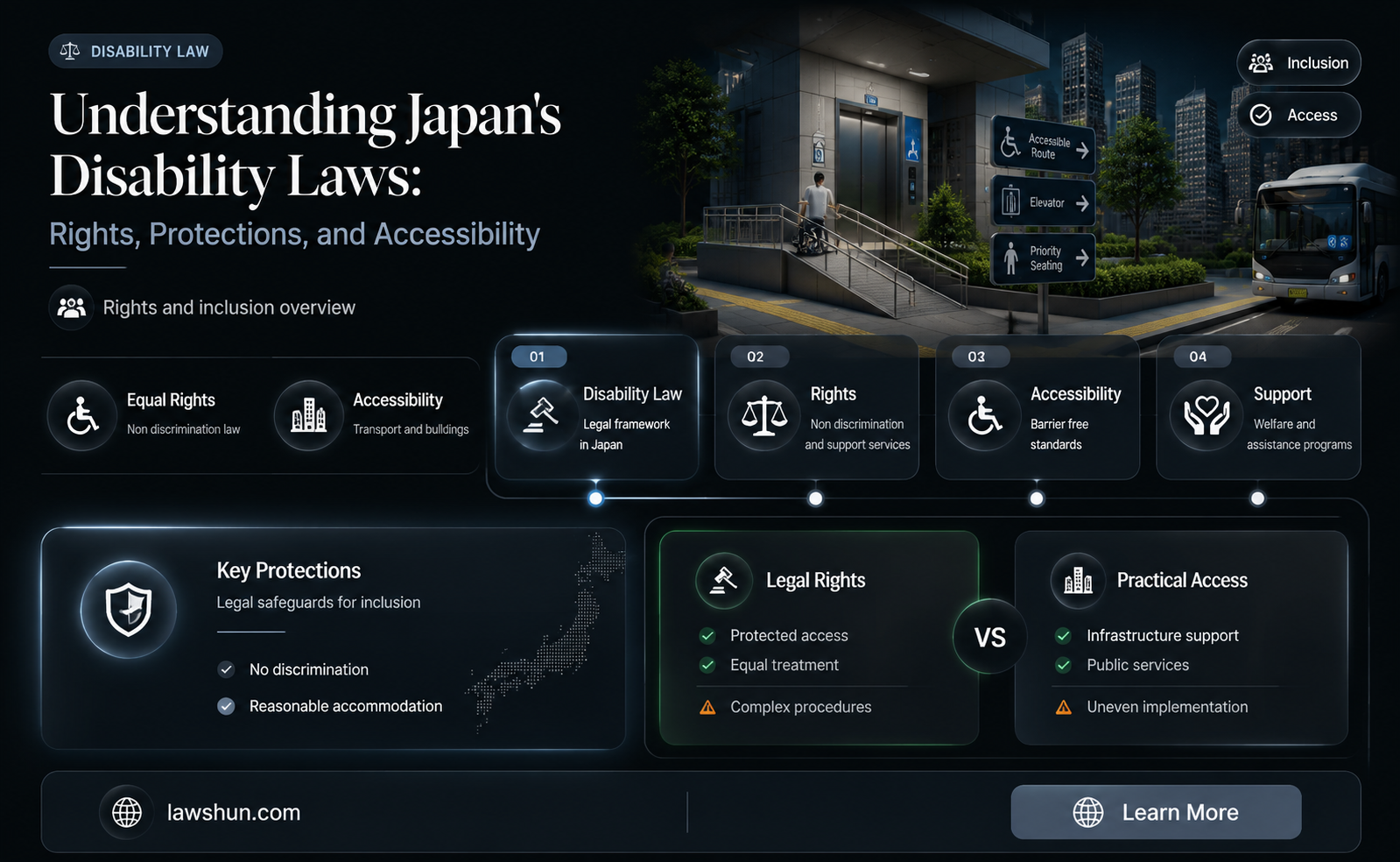Click the text Barrier free standards
Viewport: 1400px width, 862px height.
[1059, 435]
